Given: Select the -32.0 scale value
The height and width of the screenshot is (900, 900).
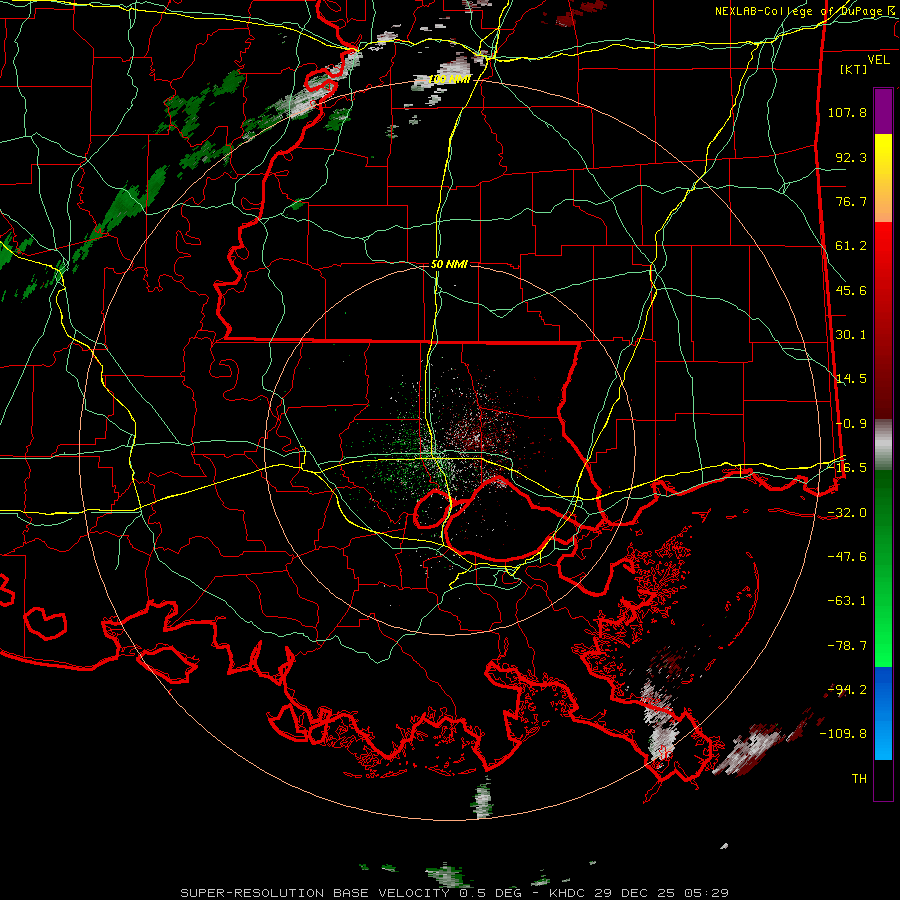Looking at the screenshot, I should tap(847, 513).
